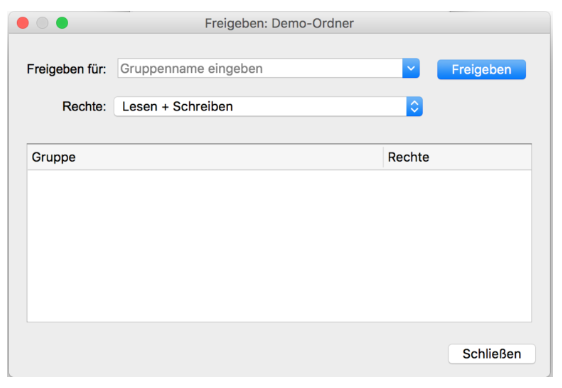The height and width of the screenshot is (388, 562).
Task: Click empty list area under Gruppe column
Action: tap(205, 246)
